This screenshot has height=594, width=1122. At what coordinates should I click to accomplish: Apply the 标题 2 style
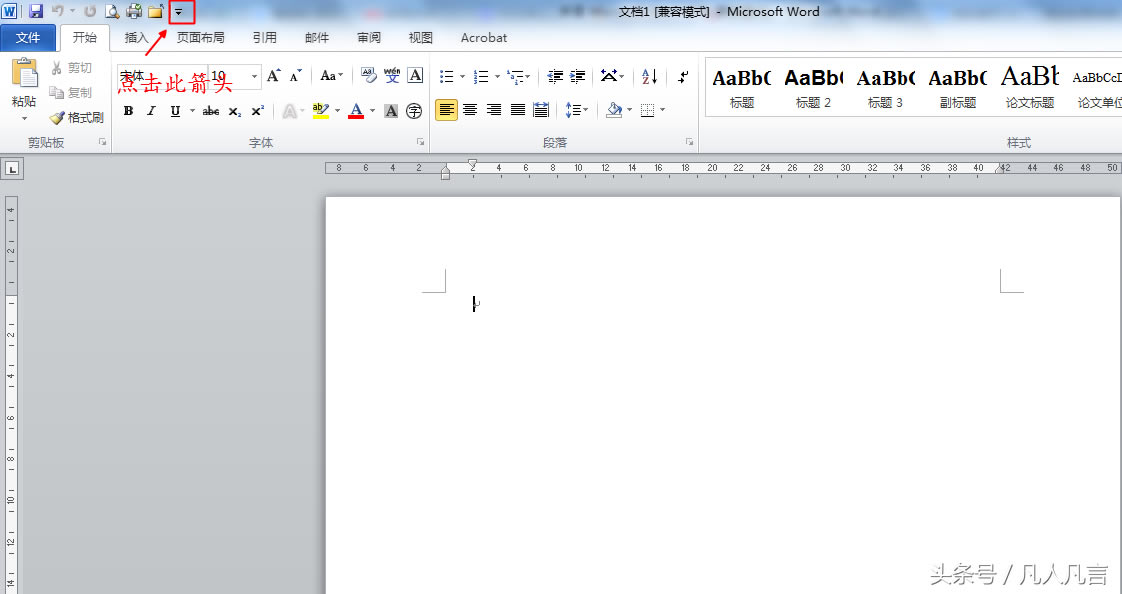click(x=813, y=86)
